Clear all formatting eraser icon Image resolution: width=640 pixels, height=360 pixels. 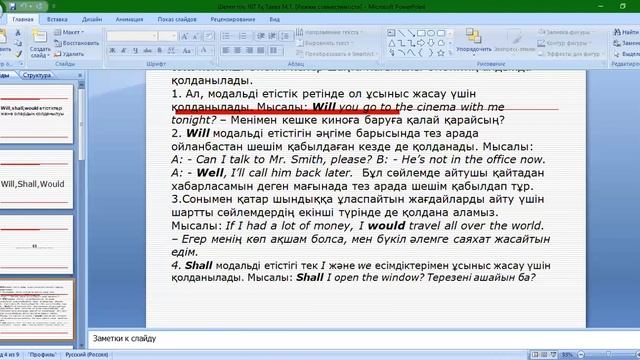coord(209,37)
